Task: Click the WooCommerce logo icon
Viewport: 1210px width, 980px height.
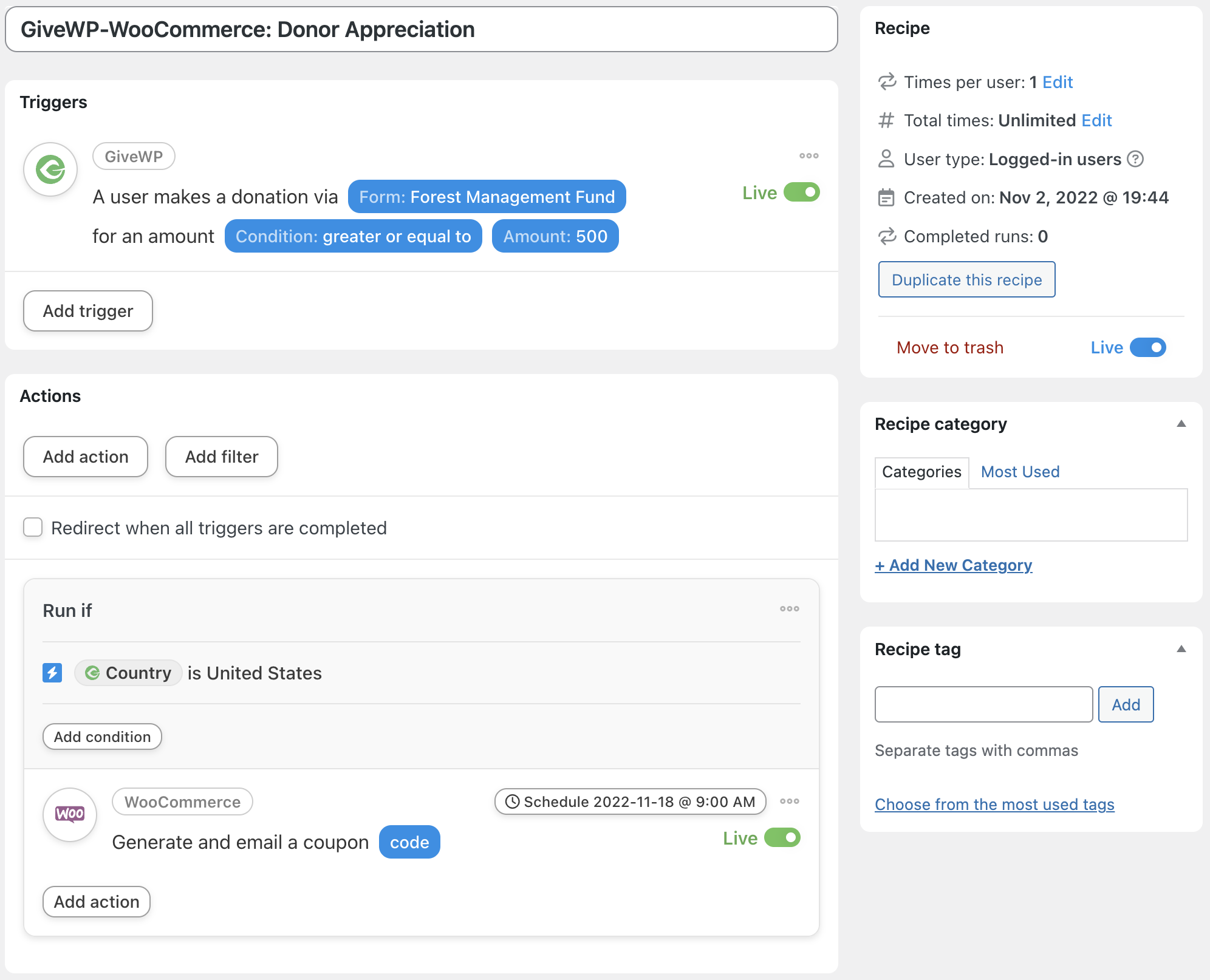Action: coord(70,814)
